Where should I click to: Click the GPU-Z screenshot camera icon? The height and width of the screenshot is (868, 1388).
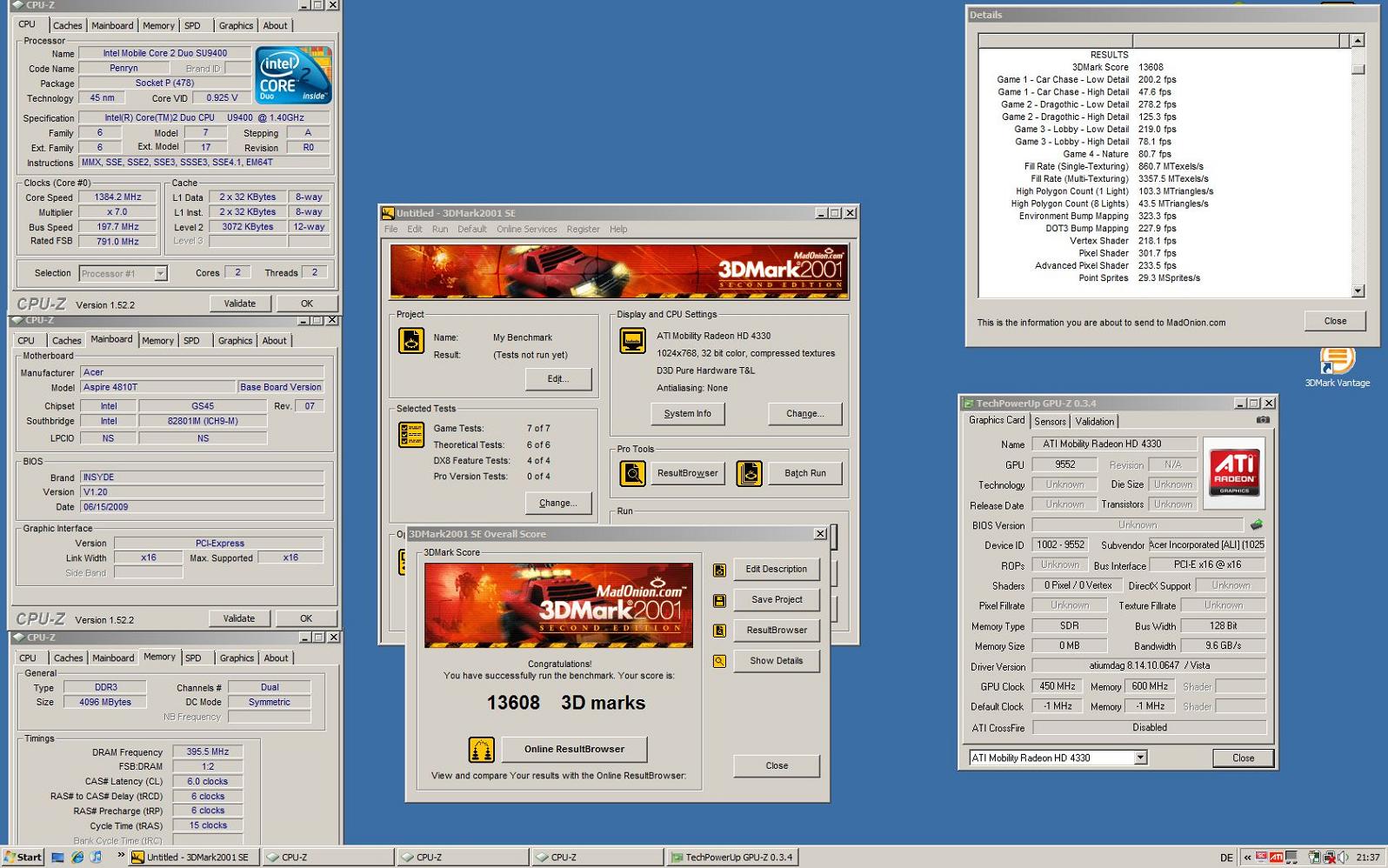(1263, 420)
